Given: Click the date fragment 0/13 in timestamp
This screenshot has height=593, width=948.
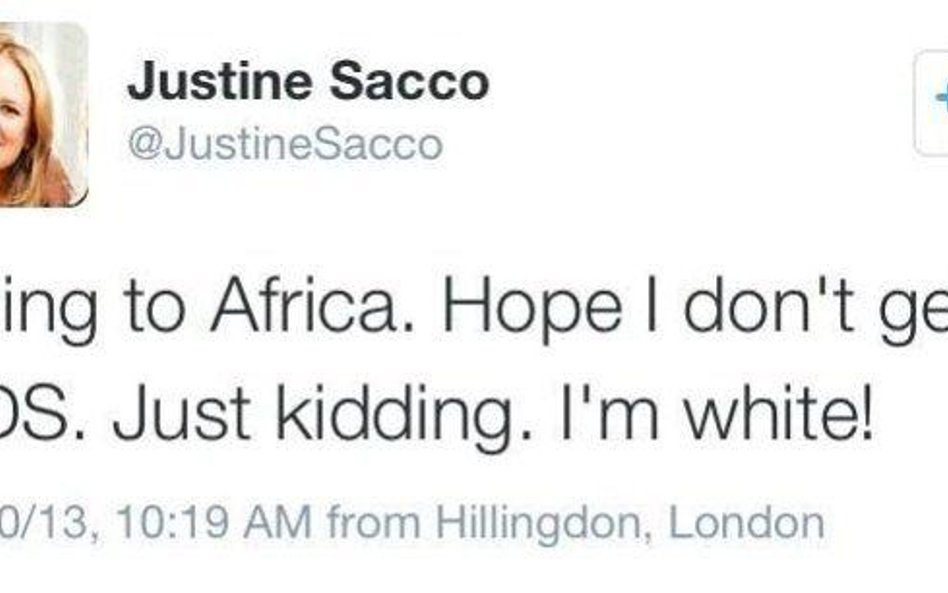Looking at the screenshot, I should pyautogui.click(x=43, y=522).
